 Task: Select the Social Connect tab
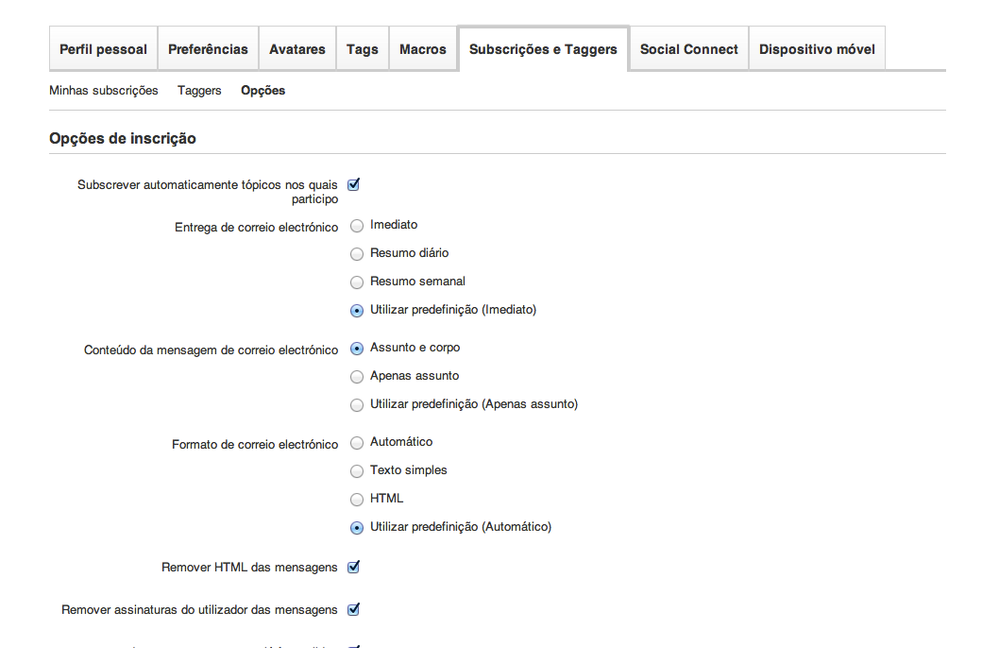[x=689, y=49]
